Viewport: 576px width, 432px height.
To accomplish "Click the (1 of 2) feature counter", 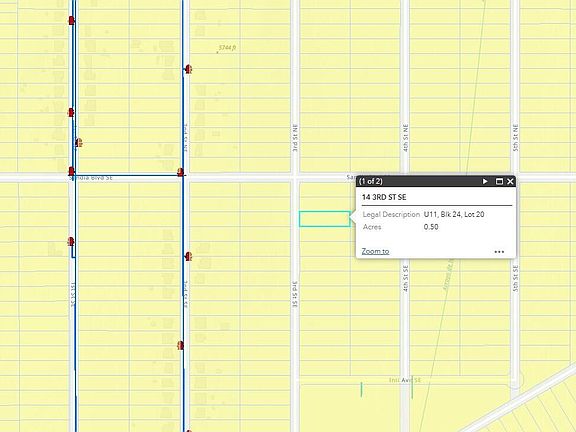I will tap(371, 181).
